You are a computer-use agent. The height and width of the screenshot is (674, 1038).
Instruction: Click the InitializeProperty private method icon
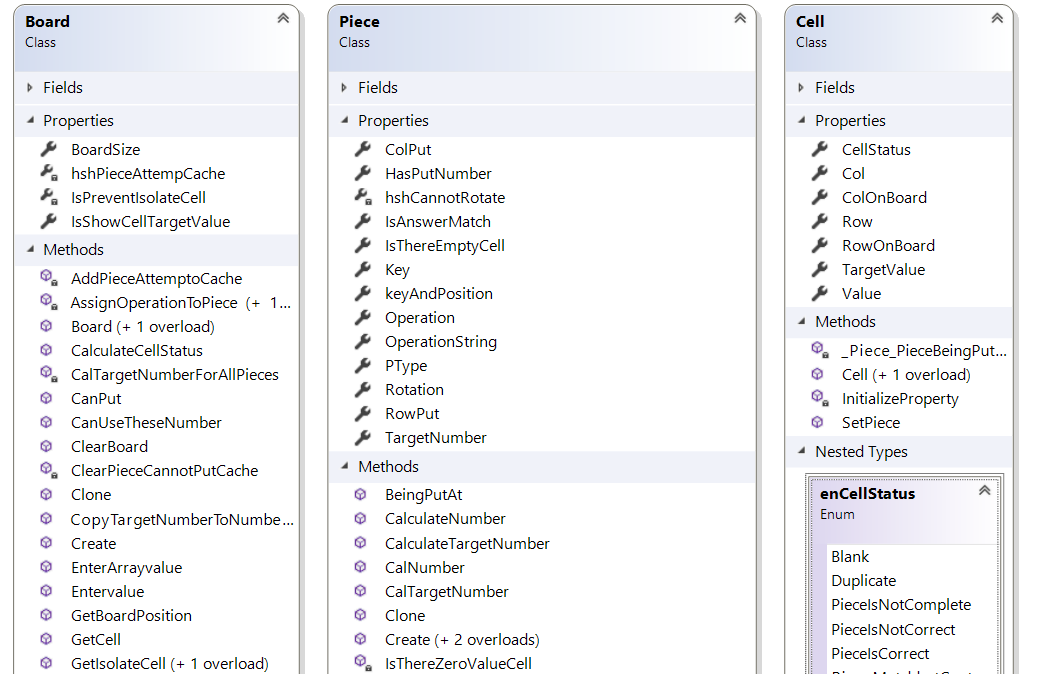click(x=820, y=398)
